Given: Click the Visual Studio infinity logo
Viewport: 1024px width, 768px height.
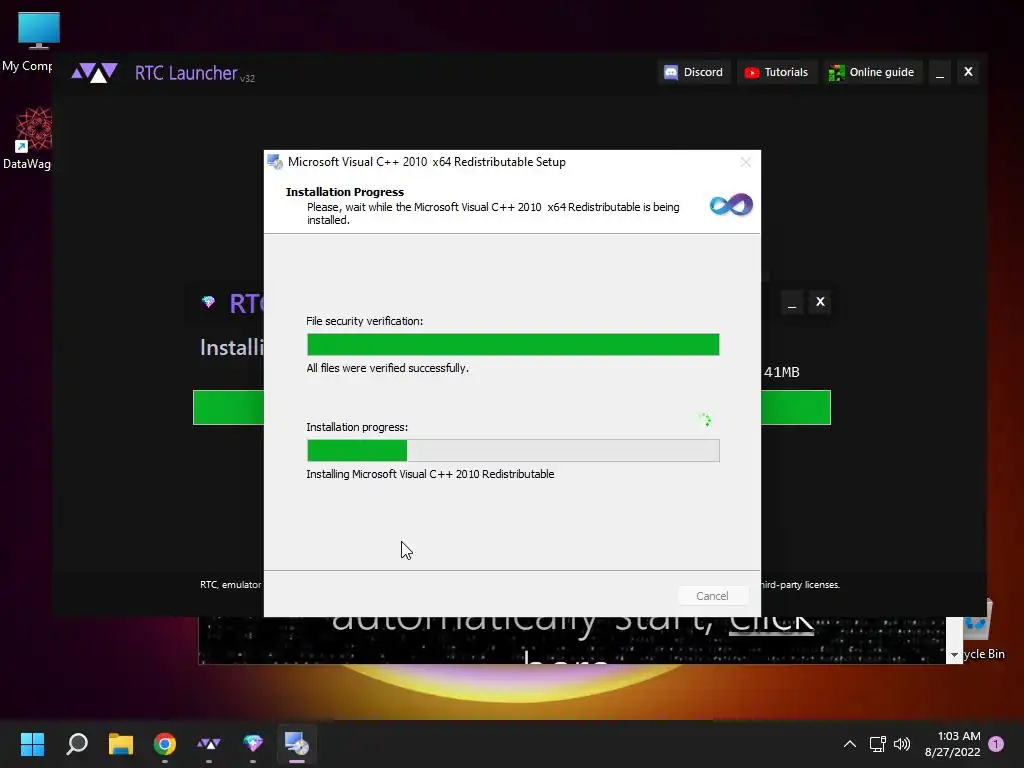Looking at the screenshot, I should point(731,205).
